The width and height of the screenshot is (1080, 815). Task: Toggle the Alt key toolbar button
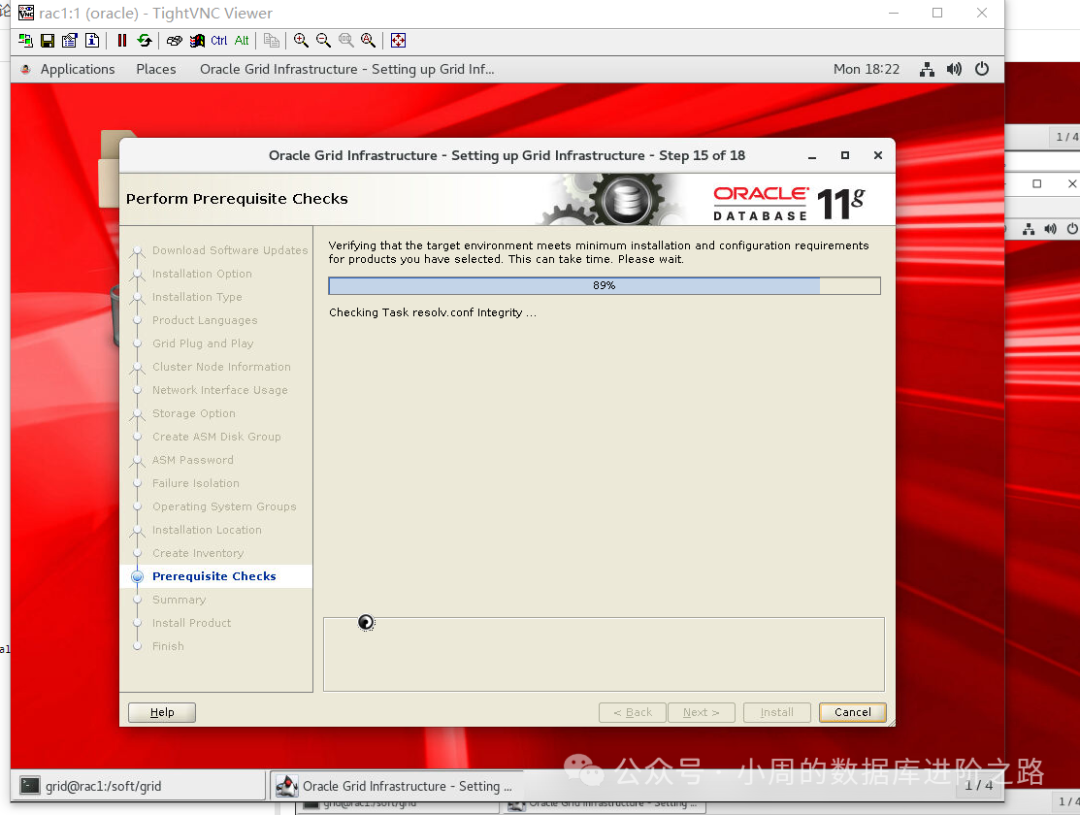click(241, 41)
